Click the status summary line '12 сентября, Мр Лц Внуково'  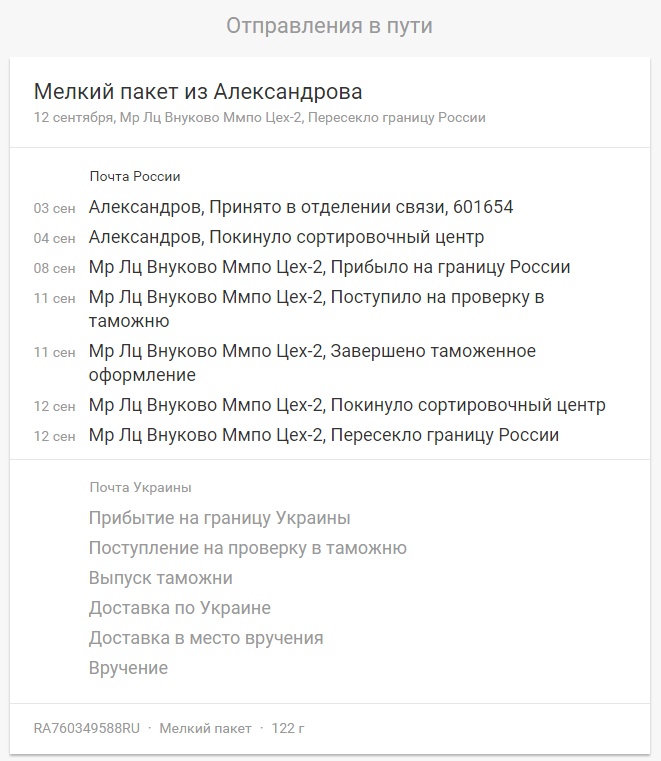tap(260, 117)
